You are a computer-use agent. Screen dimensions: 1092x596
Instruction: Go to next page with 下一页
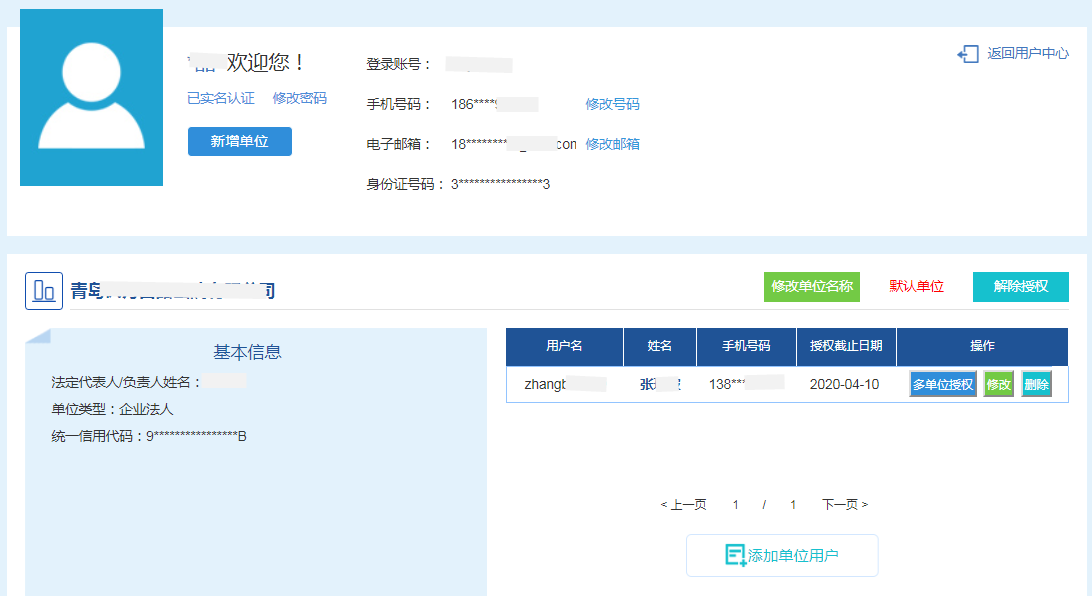845,505
